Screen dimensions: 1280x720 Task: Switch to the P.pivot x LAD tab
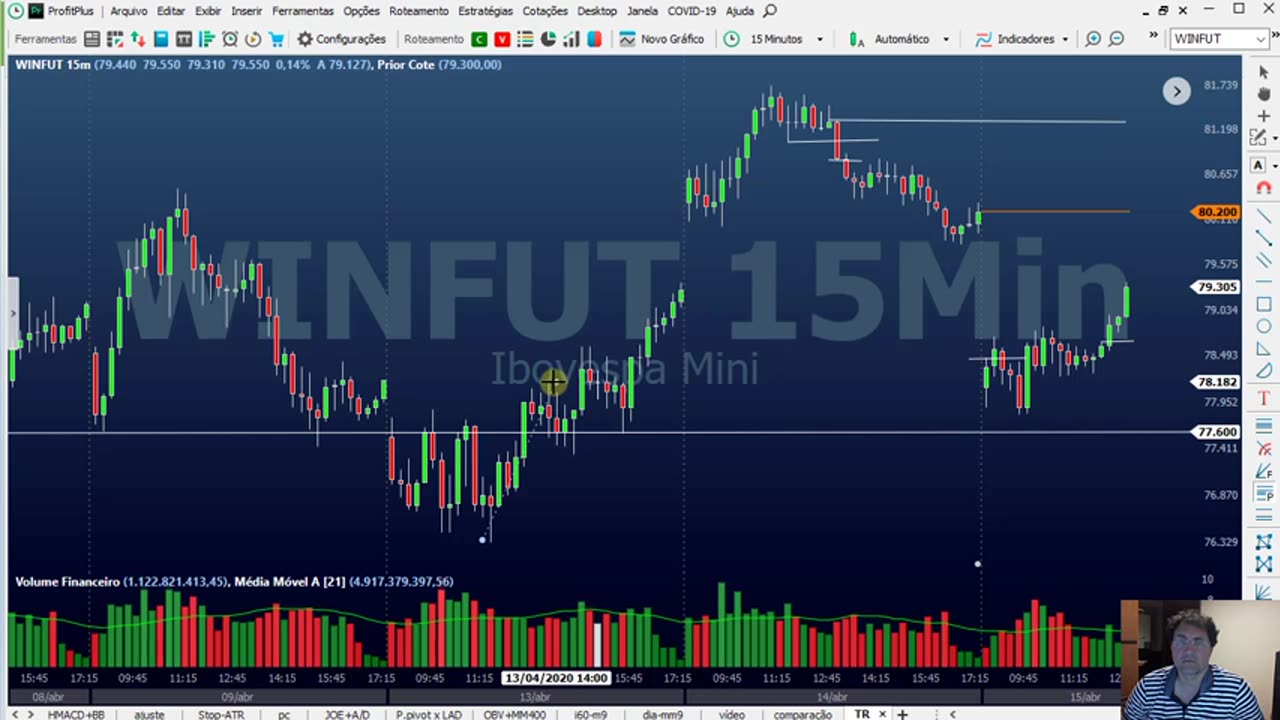click(429, 714)
